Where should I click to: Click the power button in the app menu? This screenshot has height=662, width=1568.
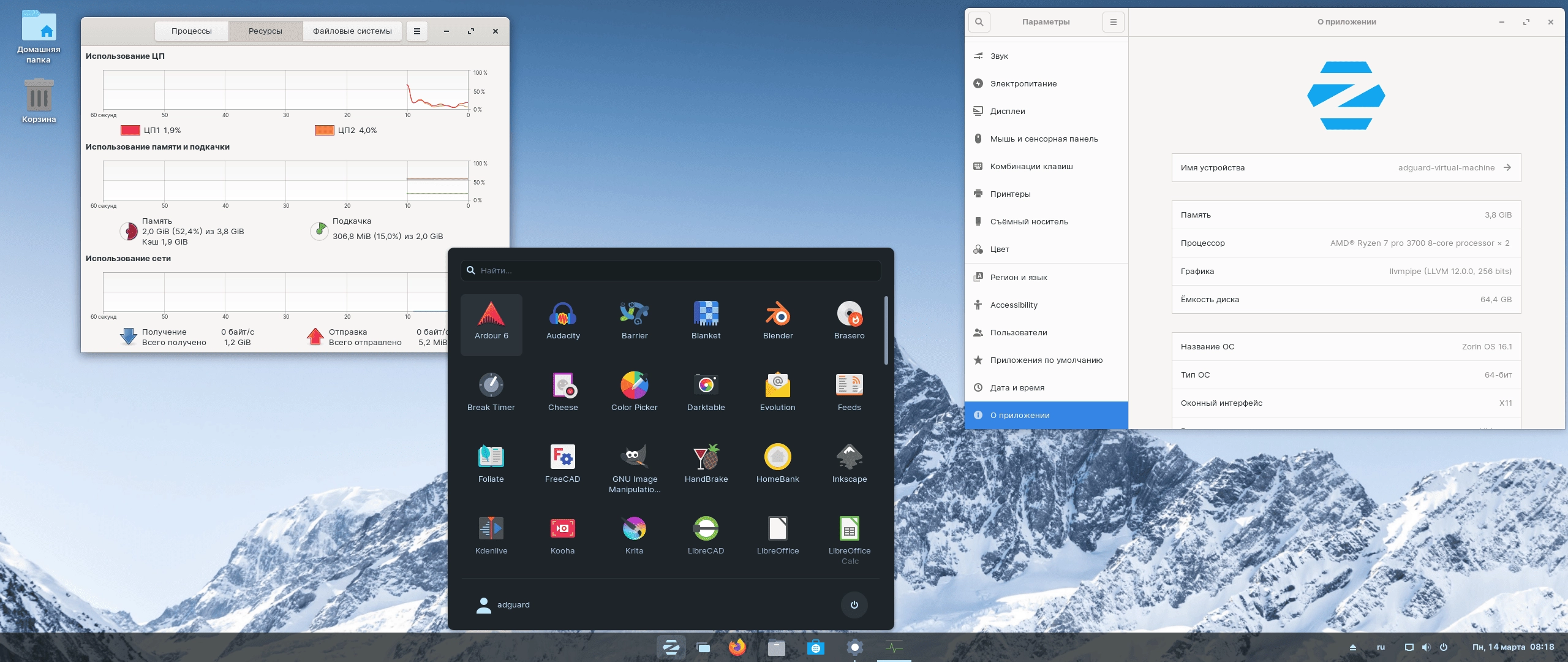tap(854, 605)
